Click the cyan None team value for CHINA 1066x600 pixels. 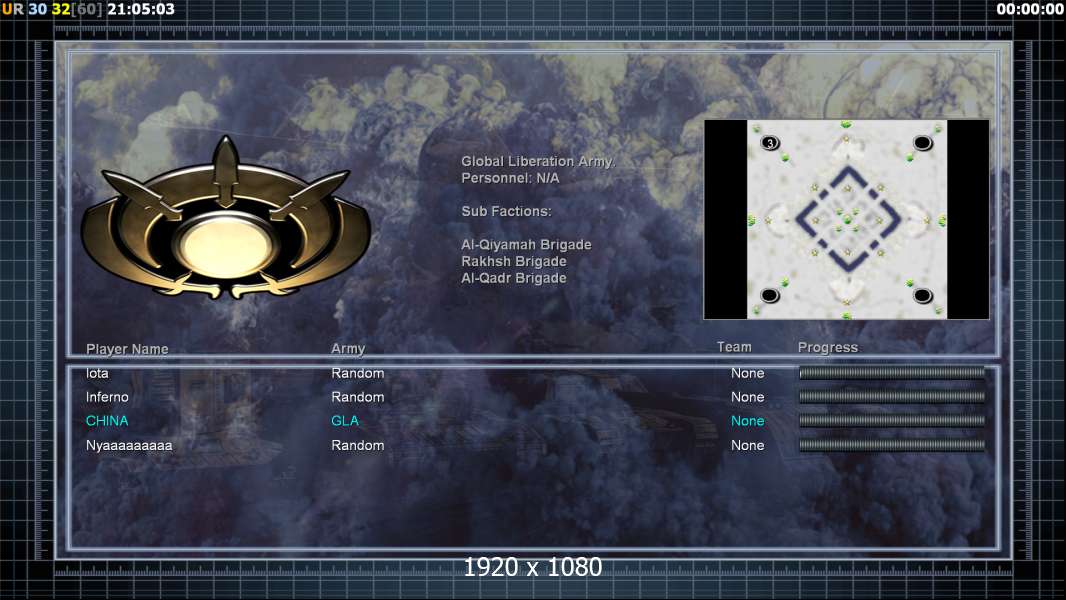(x=747, y=421)
